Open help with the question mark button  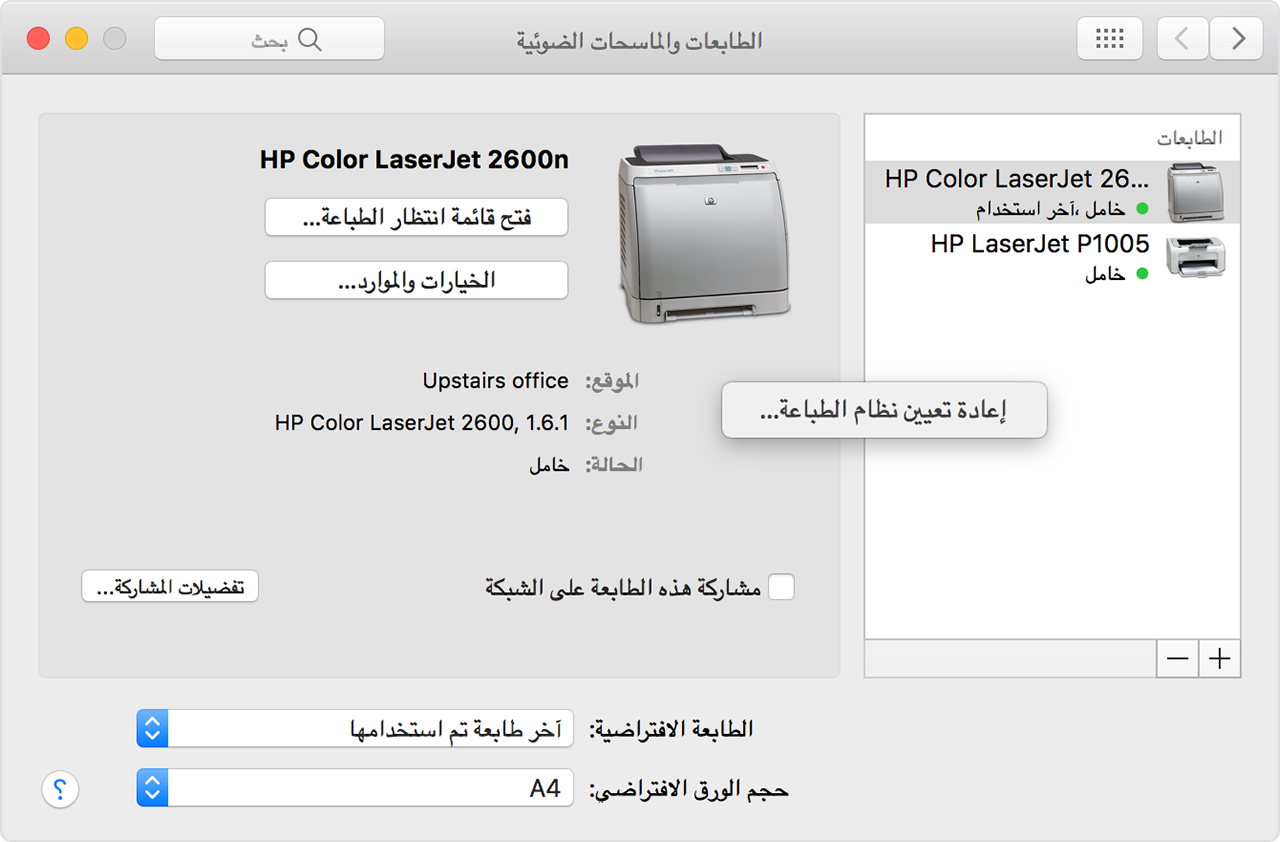60,790
